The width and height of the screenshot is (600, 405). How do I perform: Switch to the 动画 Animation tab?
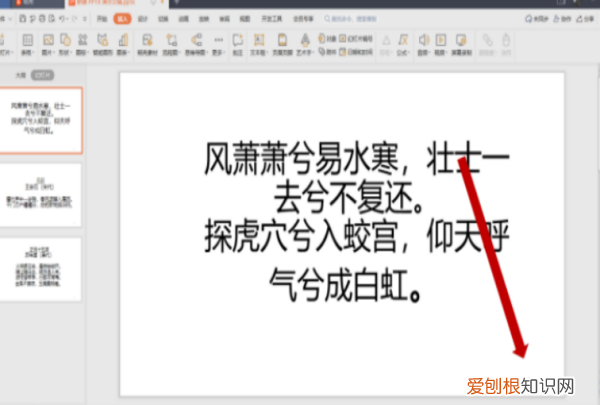(x=184, y=19)
